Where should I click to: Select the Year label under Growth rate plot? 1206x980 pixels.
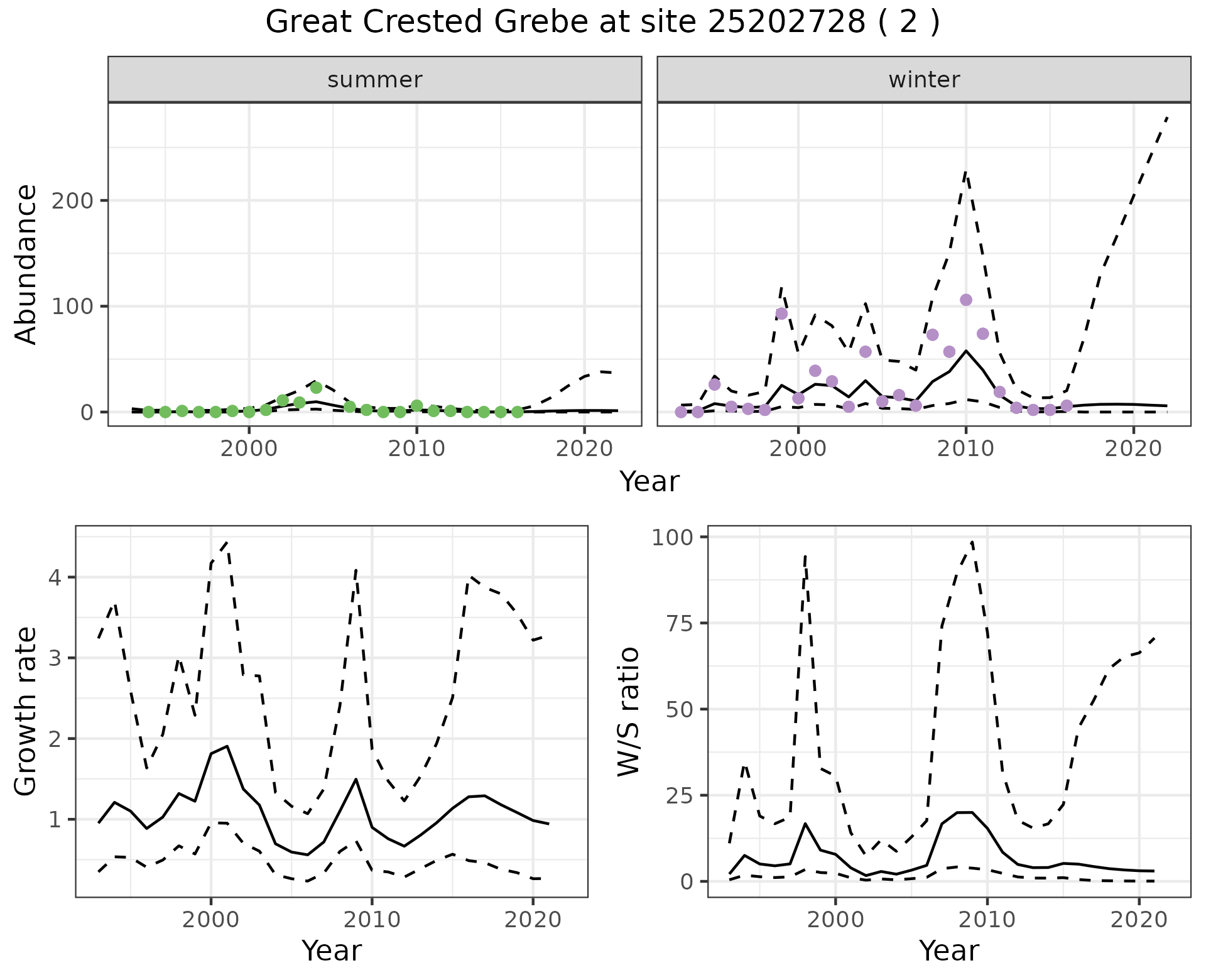pyautogui.click(x=332, y=950)
